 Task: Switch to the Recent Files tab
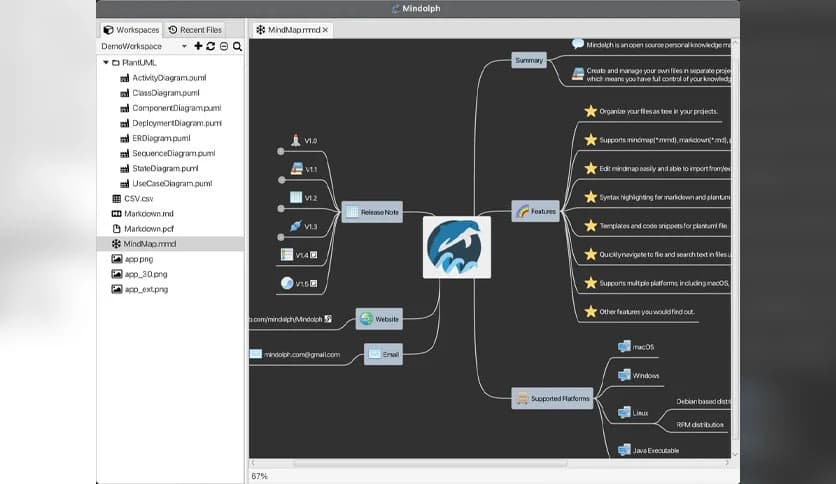(196, 30)
